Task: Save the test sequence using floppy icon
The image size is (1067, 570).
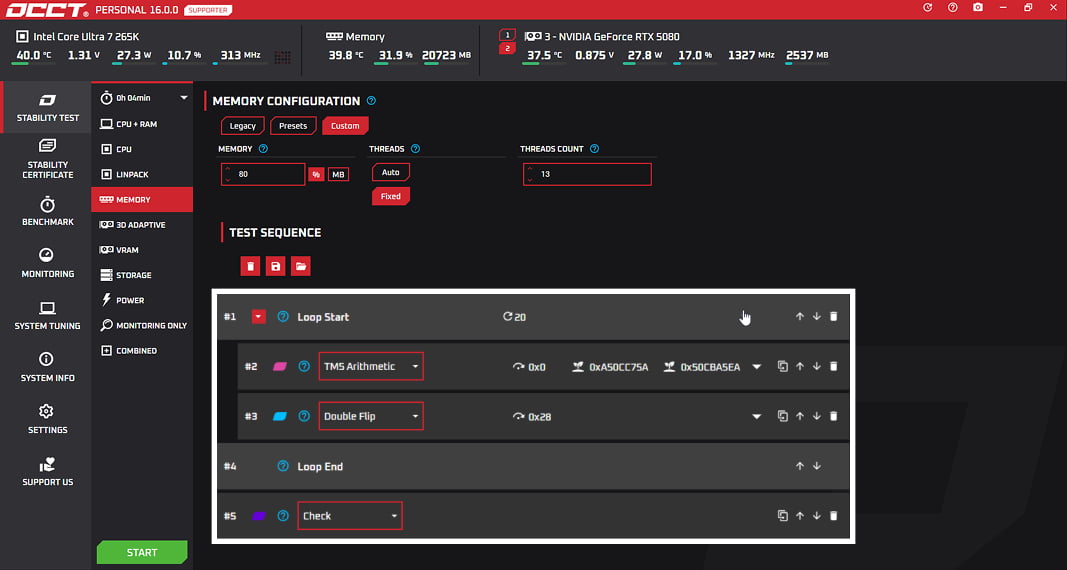Action: click(275, 266)
